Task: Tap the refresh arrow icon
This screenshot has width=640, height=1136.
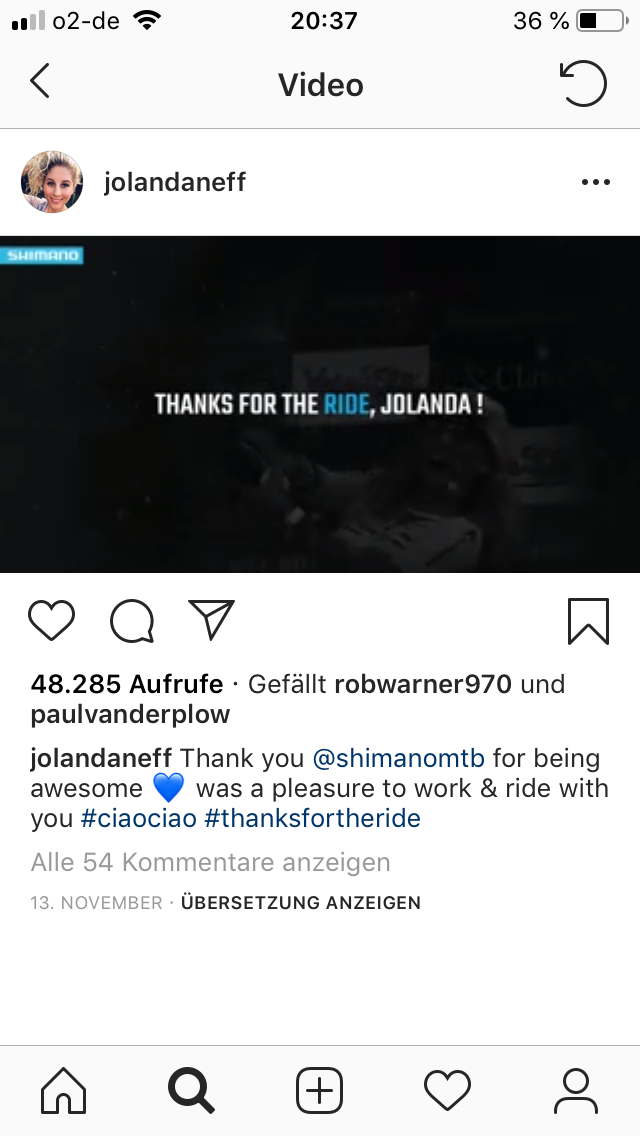Action: pos(583,83)
